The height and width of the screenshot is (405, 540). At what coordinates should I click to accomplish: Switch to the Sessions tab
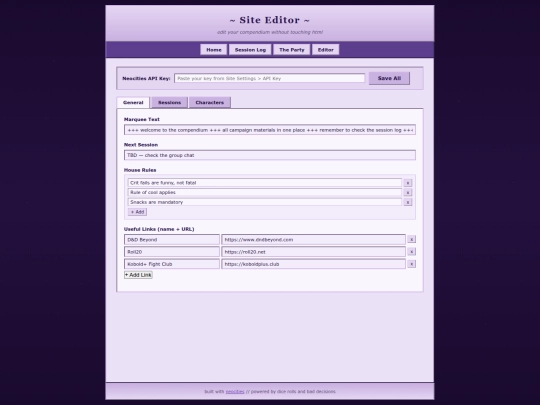click(169, 102)
